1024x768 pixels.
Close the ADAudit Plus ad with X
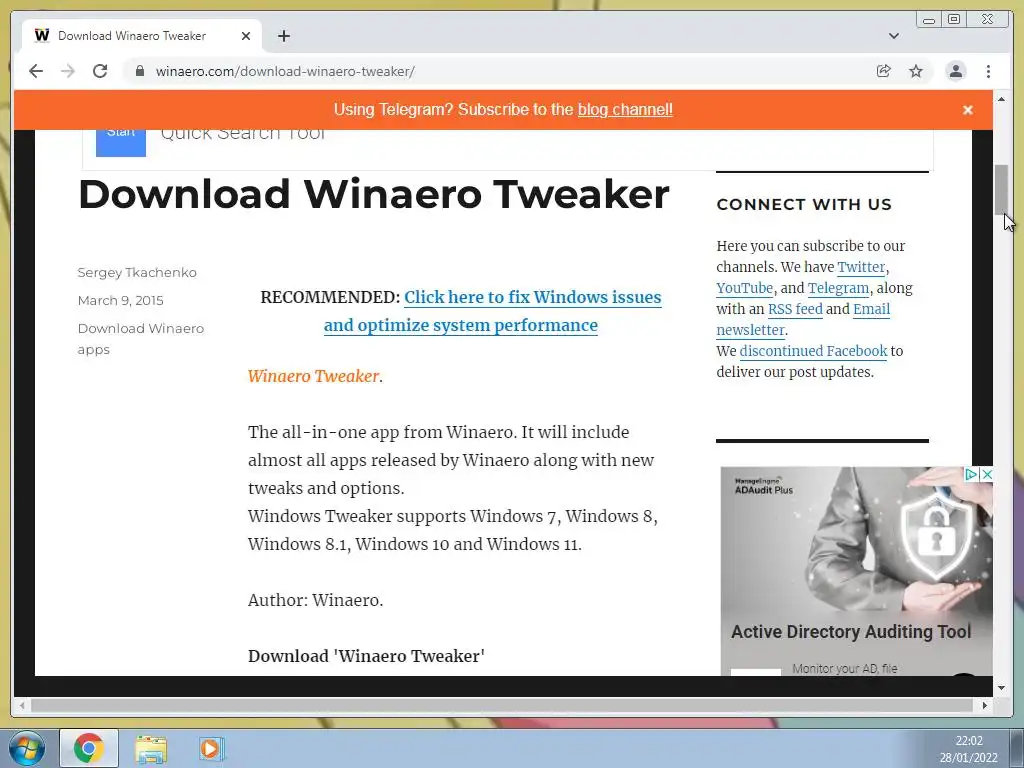pyautogui.click(x=987, y=474)
